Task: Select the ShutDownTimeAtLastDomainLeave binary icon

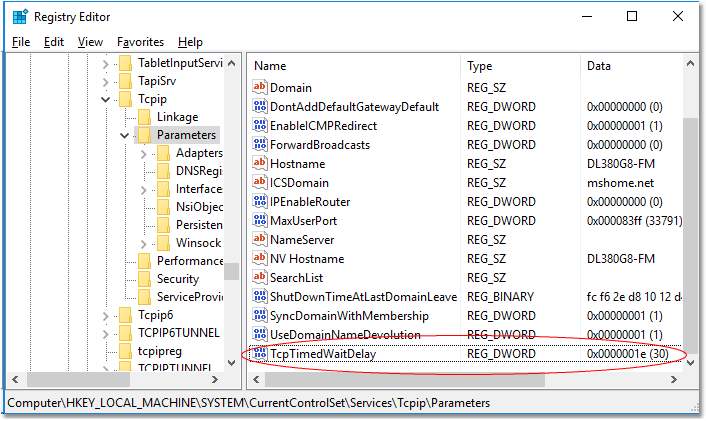Action: pyautogui.click(x=260, y=297)
